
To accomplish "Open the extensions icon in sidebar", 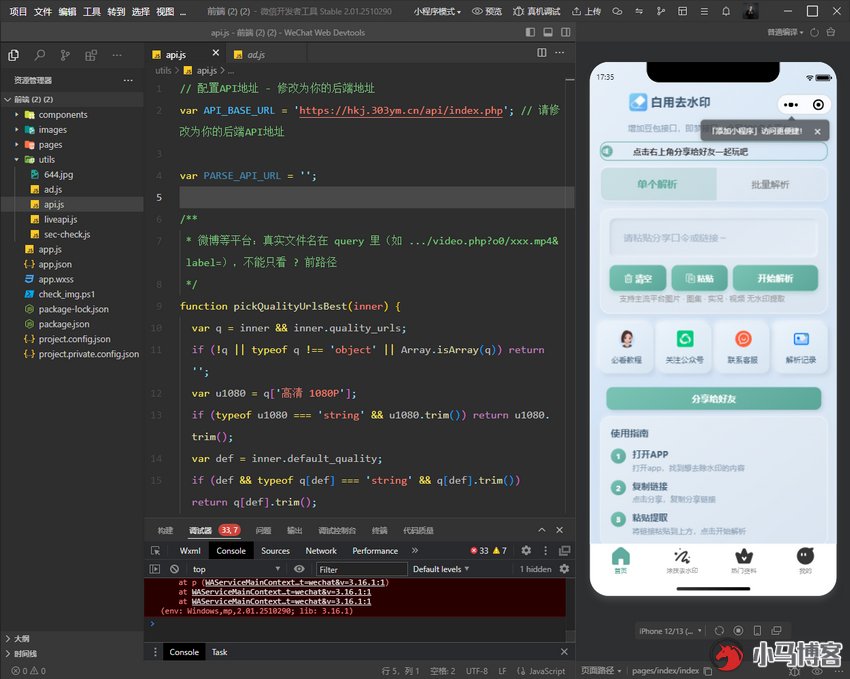I will click(91, 55).
